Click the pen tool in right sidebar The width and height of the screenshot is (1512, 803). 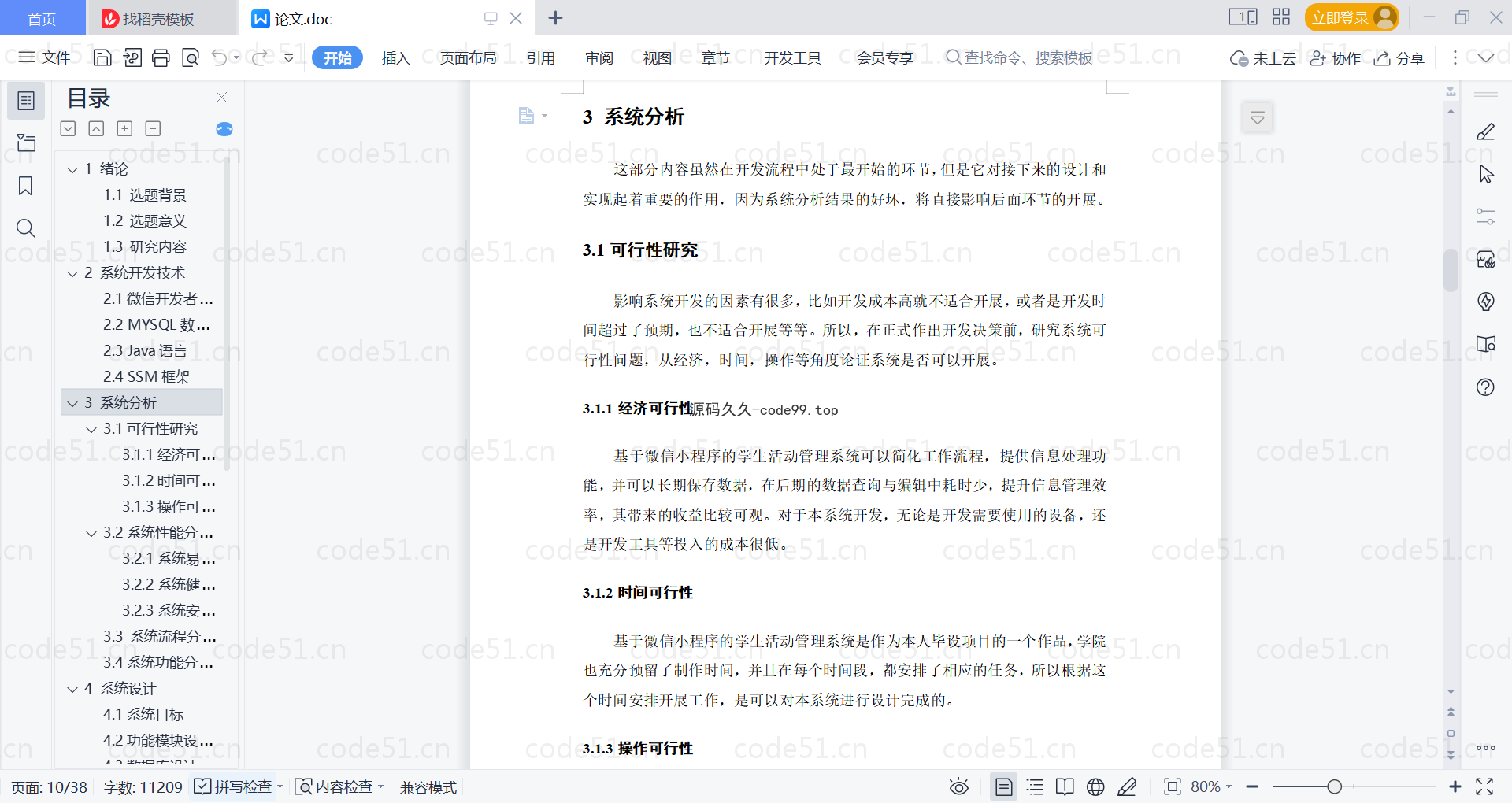[x=1485, y=131]
